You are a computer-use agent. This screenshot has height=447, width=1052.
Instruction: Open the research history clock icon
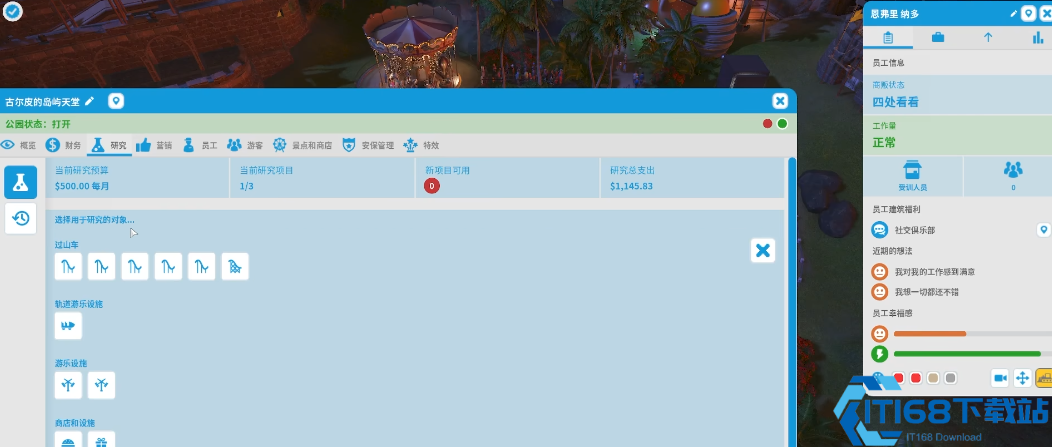(x=21, y=218)
